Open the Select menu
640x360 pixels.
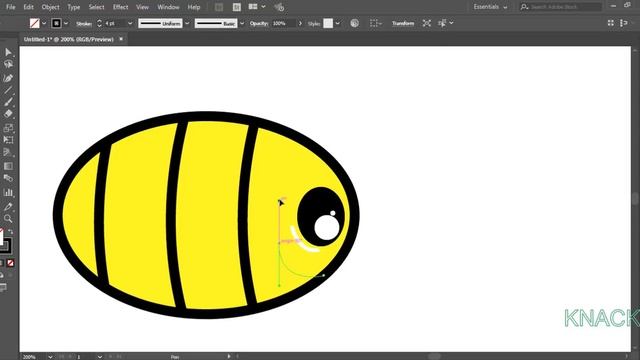click(x=96, y=7)
